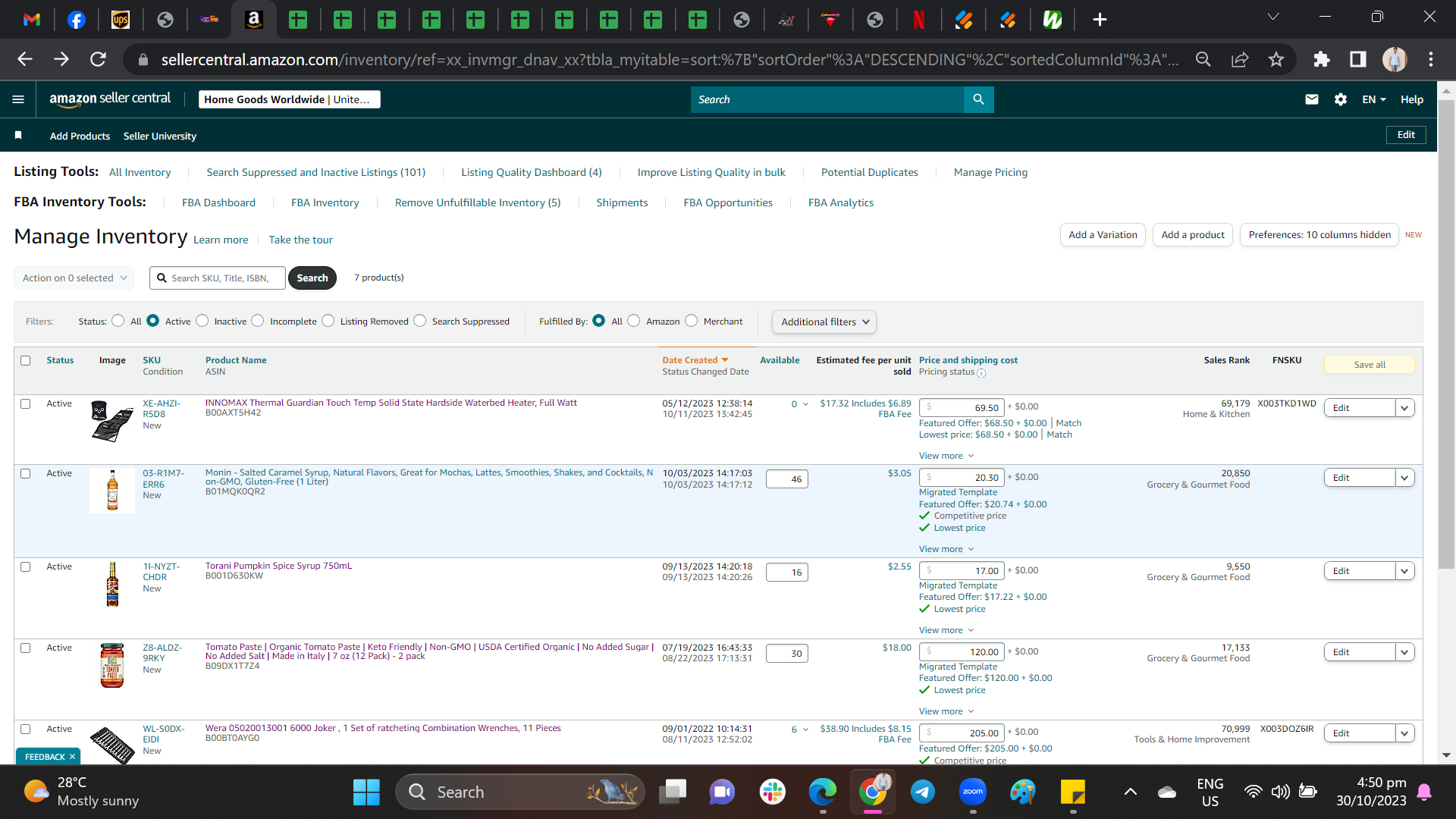Close the Feedback tab
This screenshot has width=1456, height=819.
pos(73,757)
